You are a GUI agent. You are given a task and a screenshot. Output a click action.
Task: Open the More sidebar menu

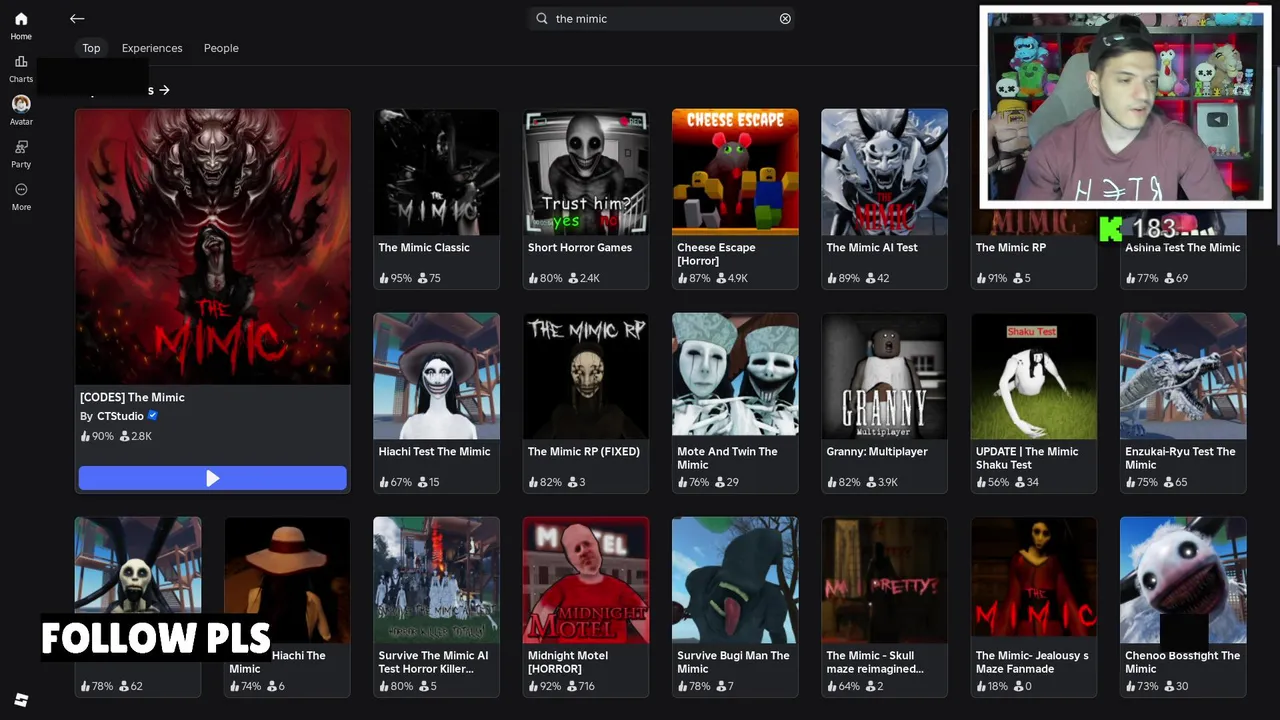(x=21, y=196)
